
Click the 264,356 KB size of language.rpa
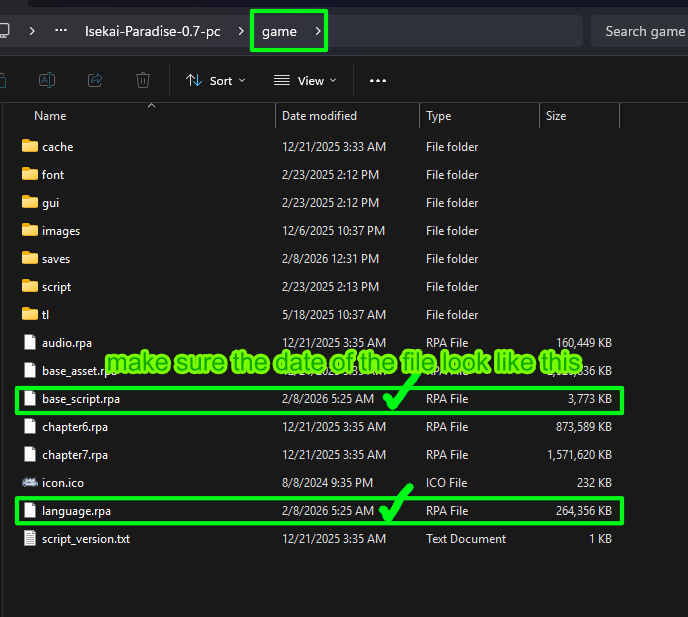(584, 511)
